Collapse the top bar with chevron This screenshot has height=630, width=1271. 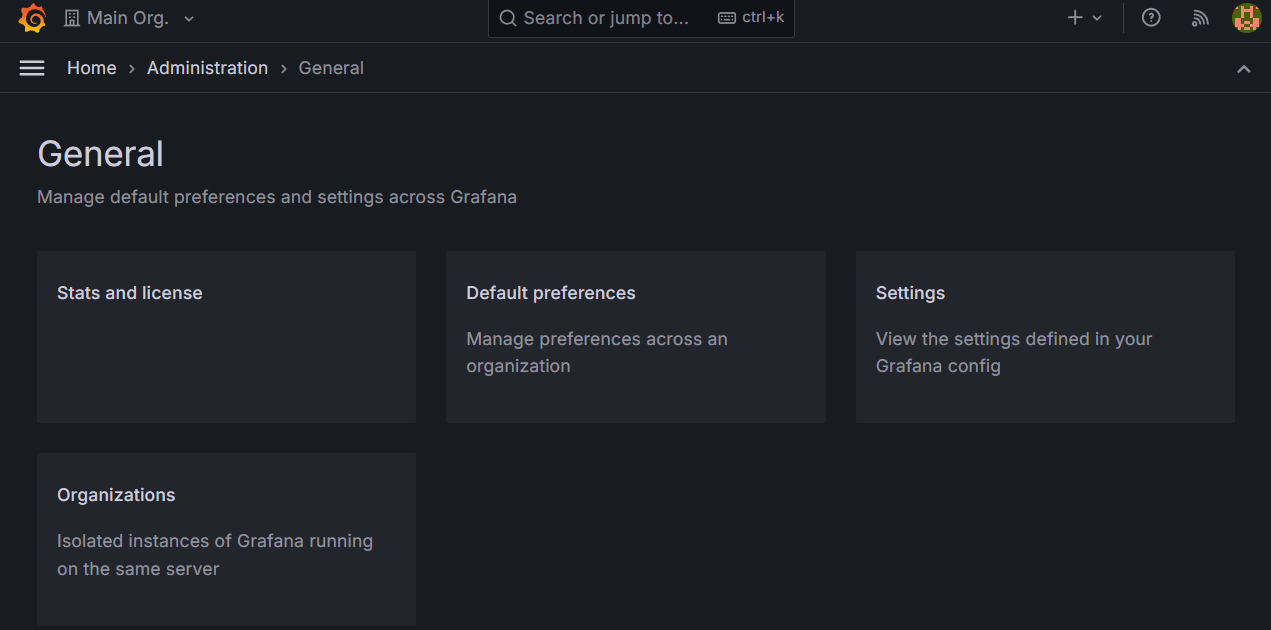[x=1244, y=68]
